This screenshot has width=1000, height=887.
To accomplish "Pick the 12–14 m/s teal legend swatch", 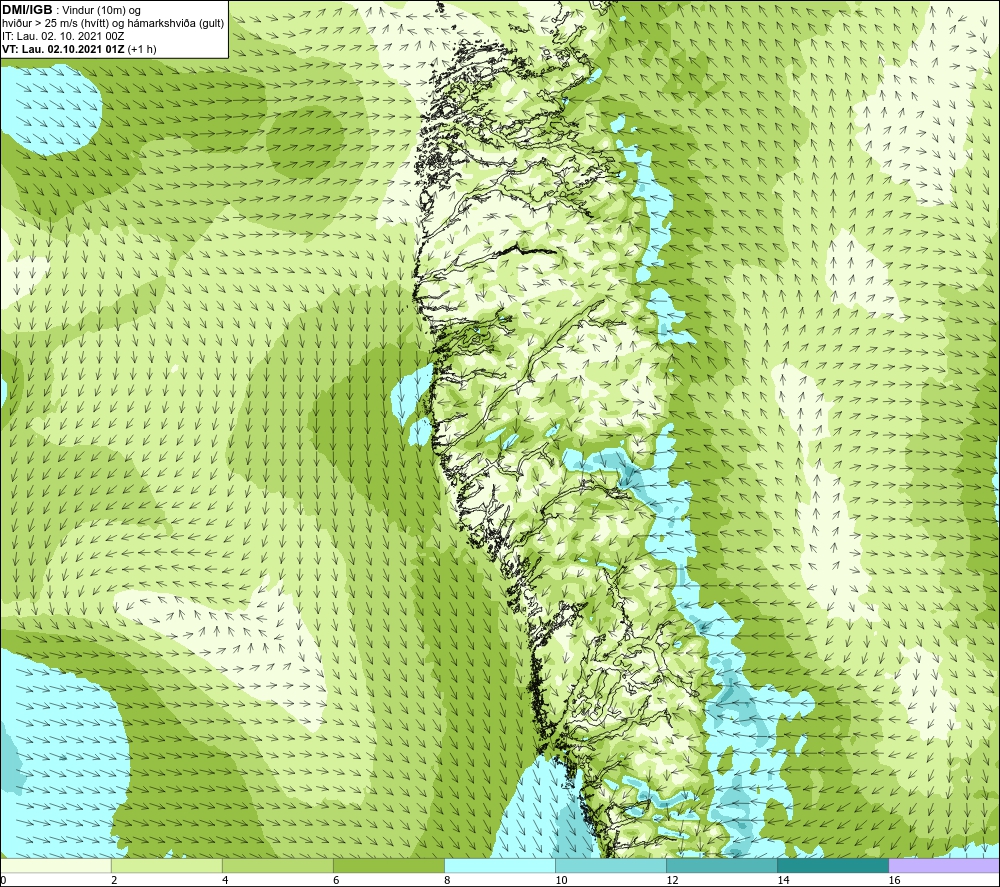I will (721, 866).
